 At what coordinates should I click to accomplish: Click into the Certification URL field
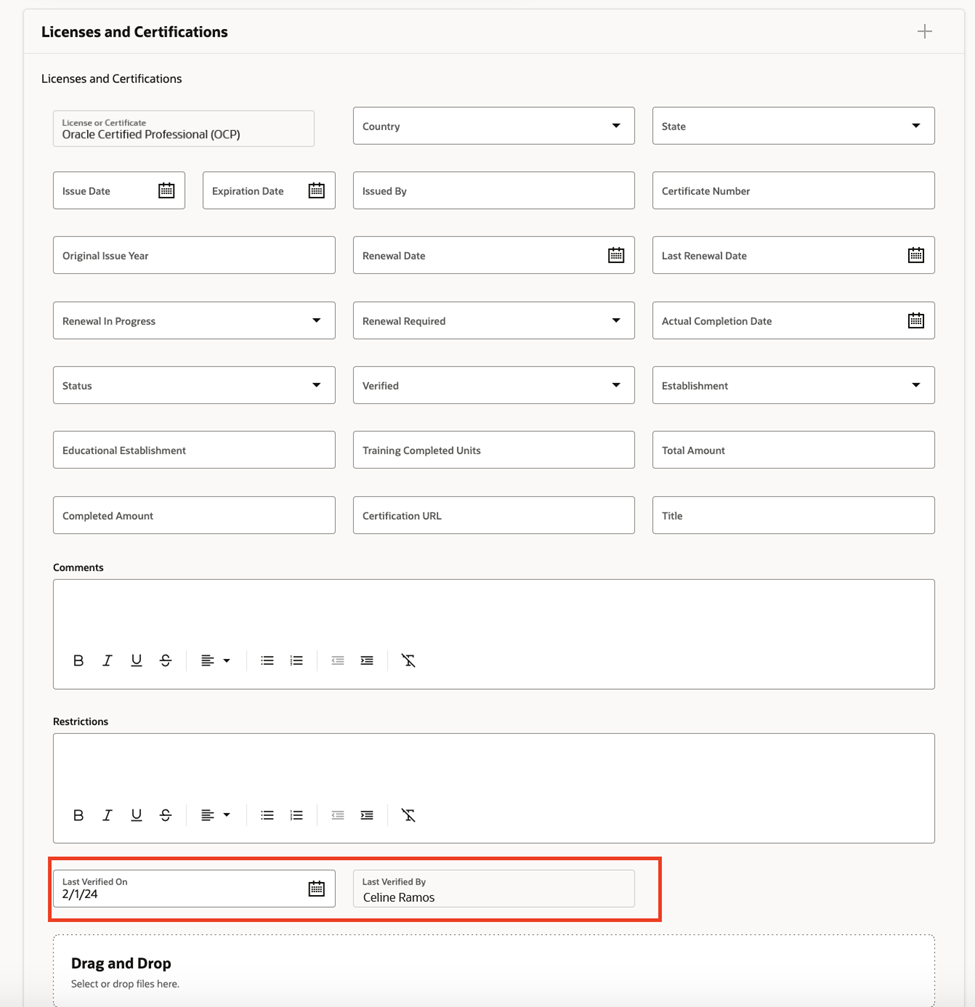point(493,515)
